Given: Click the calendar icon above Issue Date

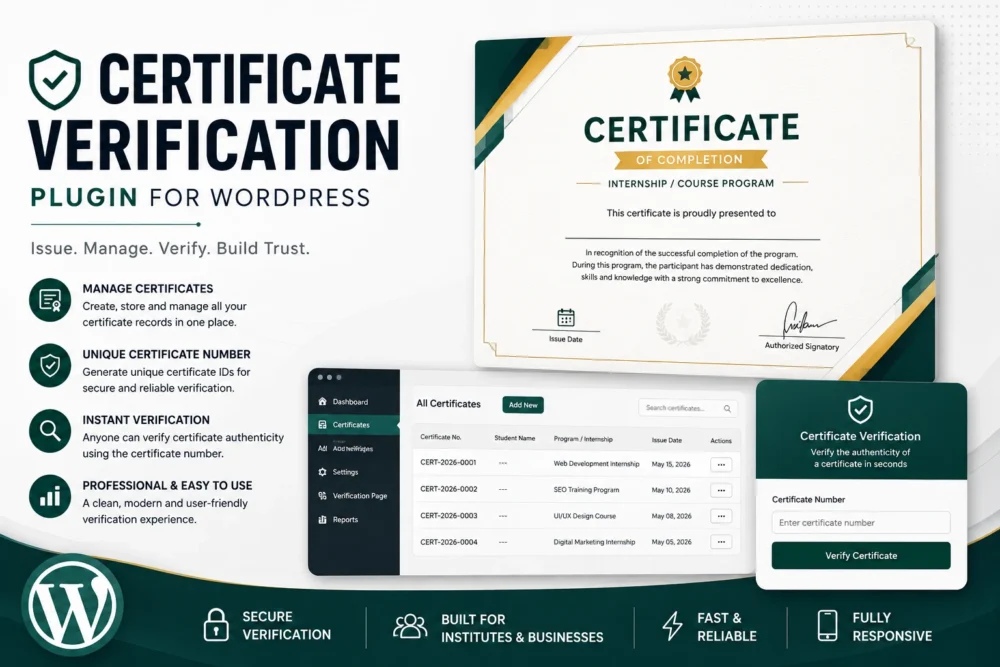Looking at the screenshot, I should [566, 317].
